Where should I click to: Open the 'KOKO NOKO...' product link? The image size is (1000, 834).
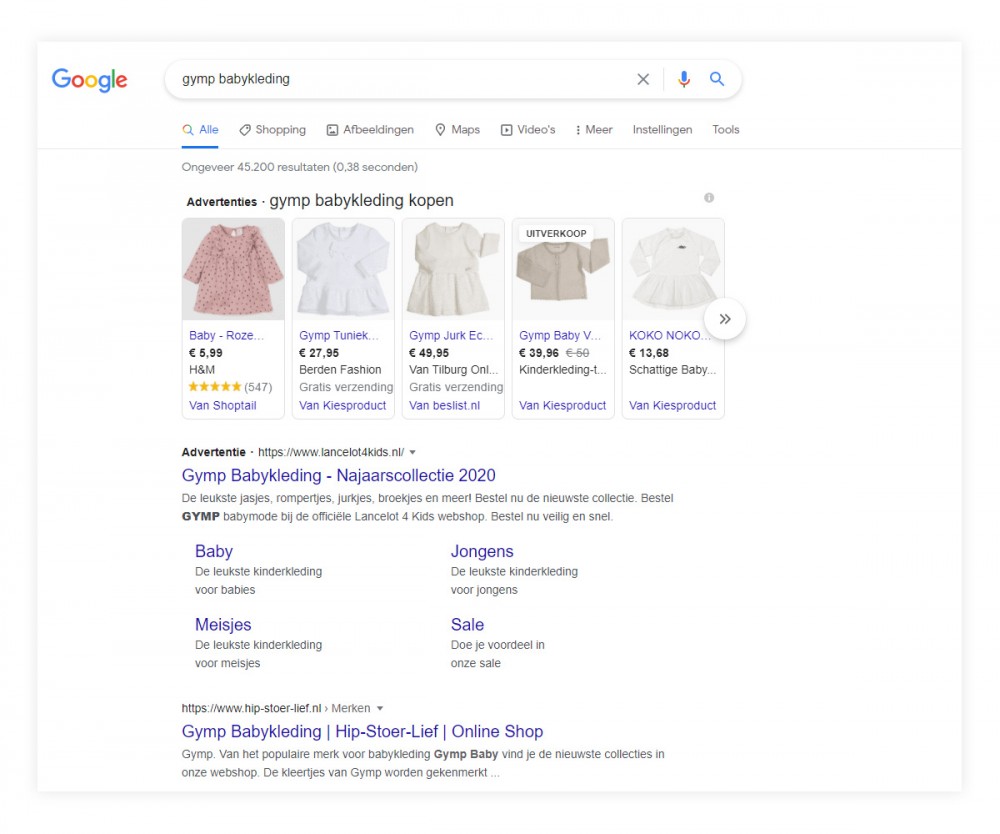[x=669, y=335]
